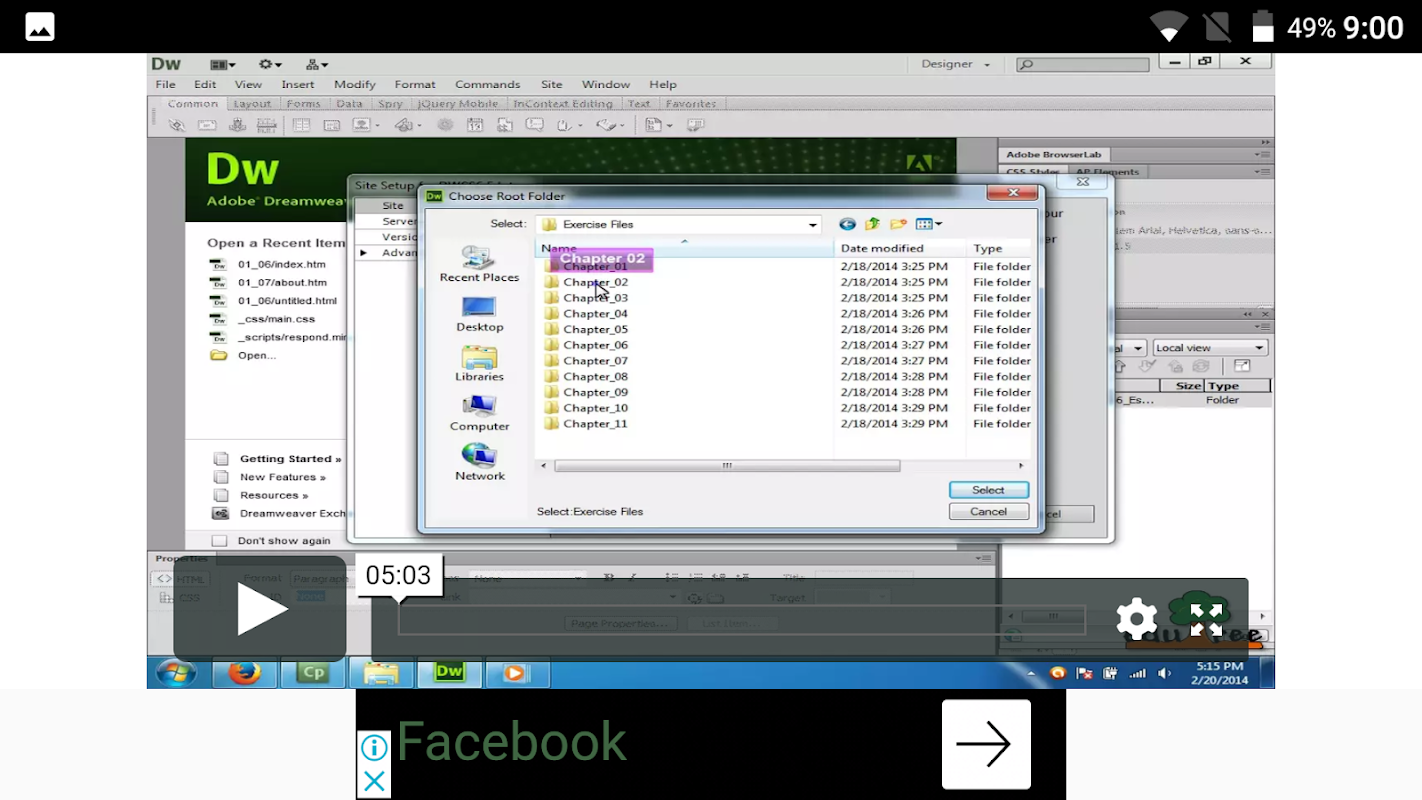
Task: Open Computer in places sidebar
Action: pos(479,413)
